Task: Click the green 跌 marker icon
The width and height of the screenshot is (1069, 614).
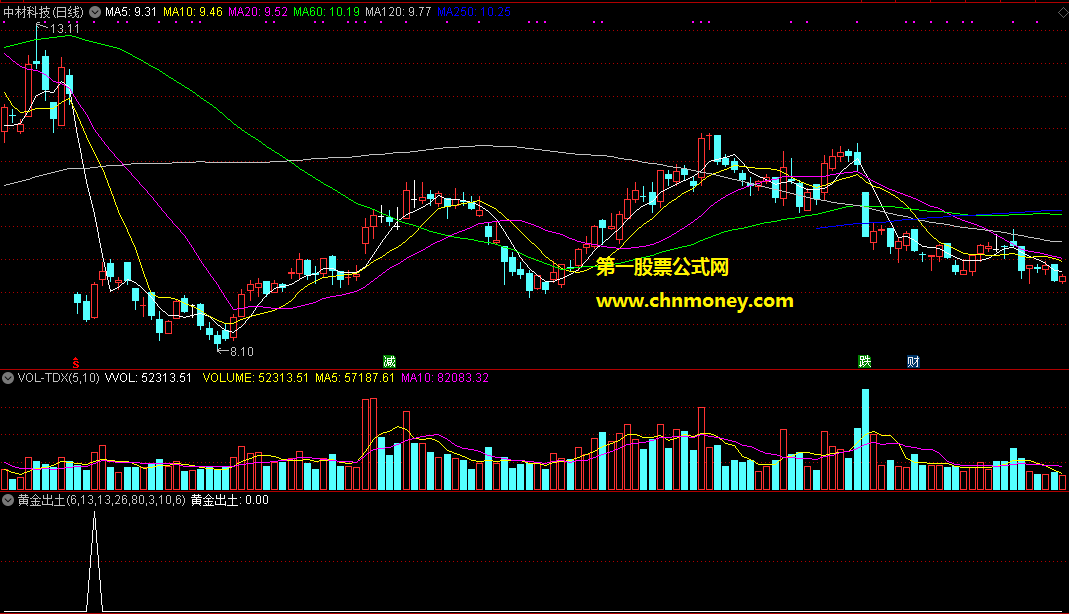Action: click(864, 362)
